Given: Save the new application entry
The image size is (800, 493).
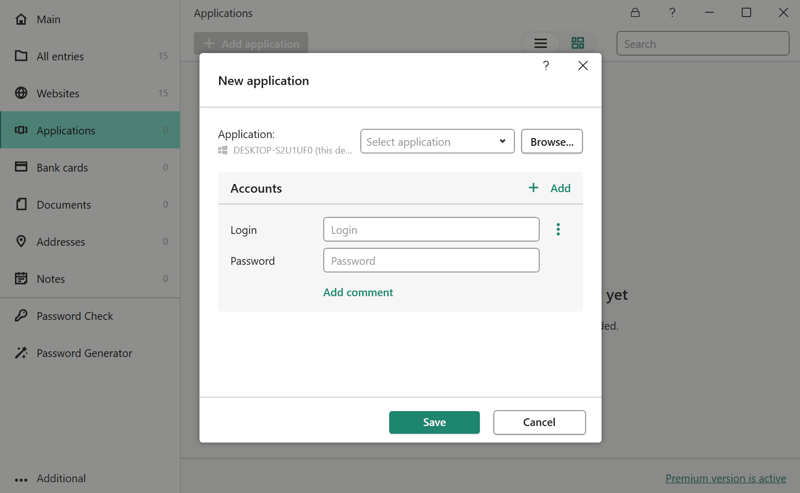Looking at the screenshot, I should tap(434, 422).
